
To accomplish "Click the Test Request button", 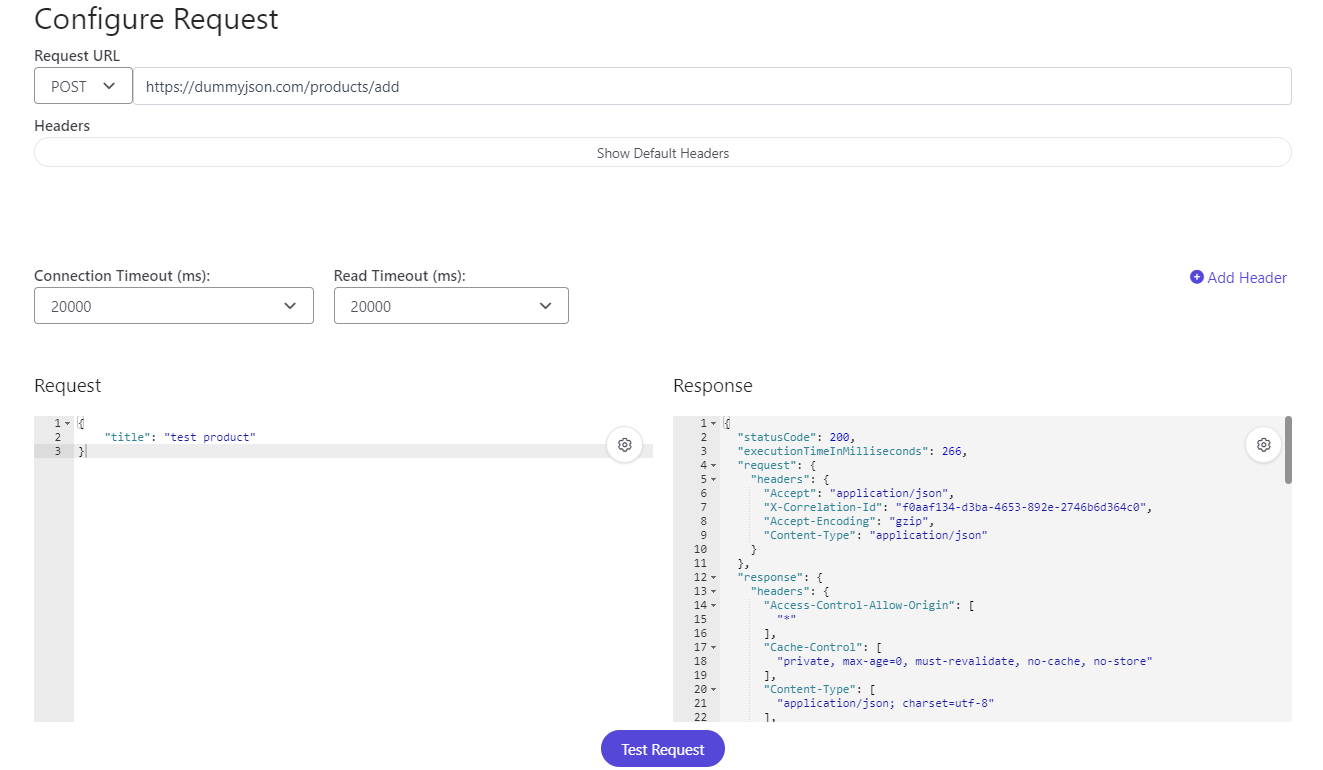I will [663, 749].
